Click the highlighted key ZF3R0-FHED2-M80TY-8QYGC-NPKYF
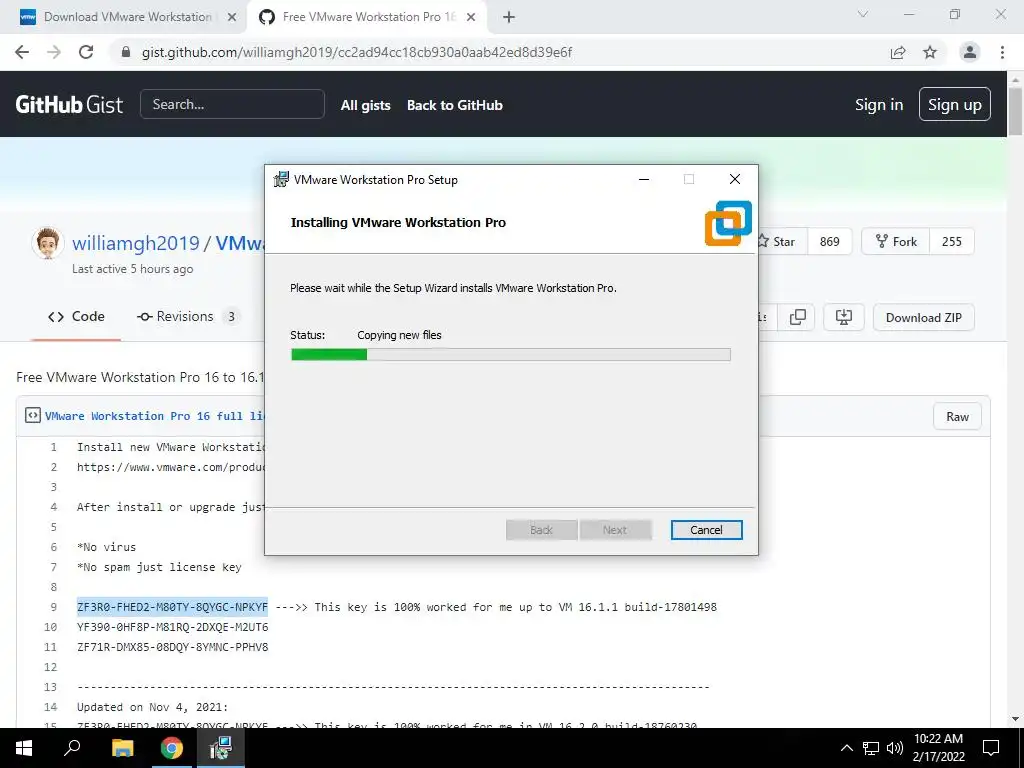This screenshot has height=768, width=1024. point(172,607)
